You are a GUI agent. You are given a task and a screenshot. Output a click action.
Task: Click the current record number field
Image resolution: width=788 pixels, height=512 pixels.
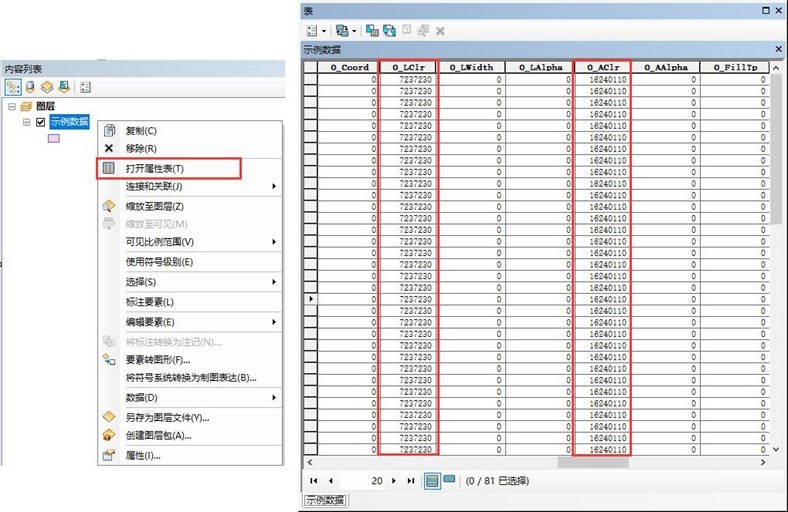click(x=370, y=481)
